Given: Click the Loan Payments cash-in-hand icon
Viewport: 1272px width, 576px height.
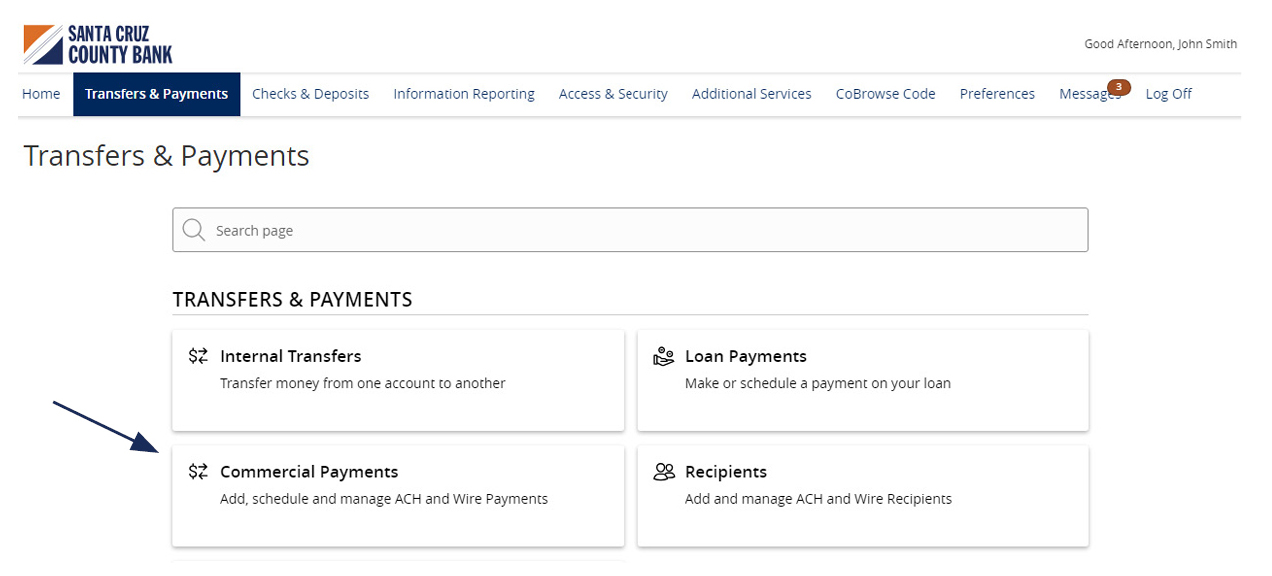Looking at the screenshot, I should point(662,355).
